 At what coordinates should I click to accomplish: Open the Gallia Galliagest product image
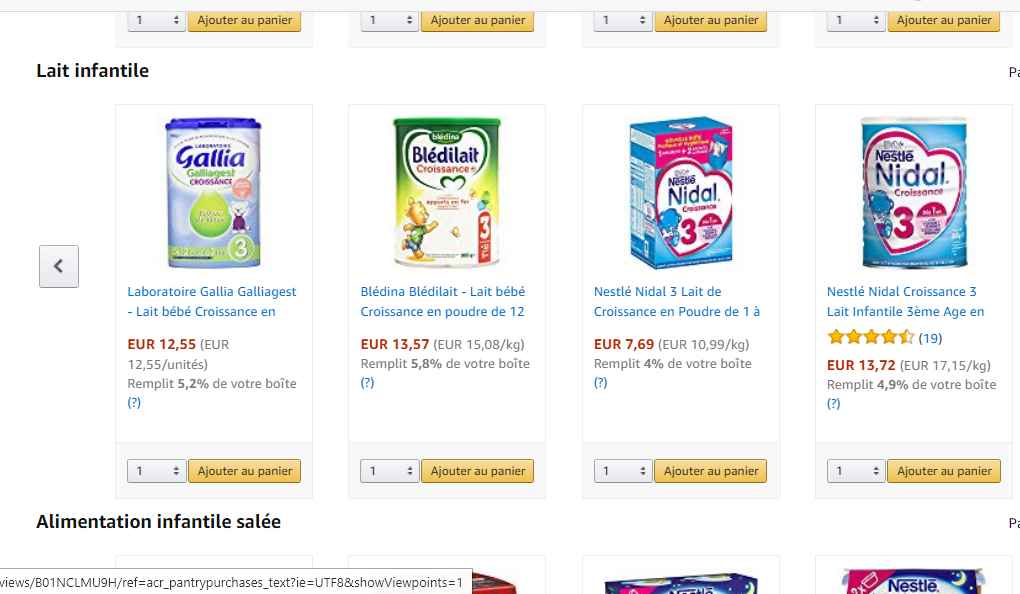click(214, 193)
